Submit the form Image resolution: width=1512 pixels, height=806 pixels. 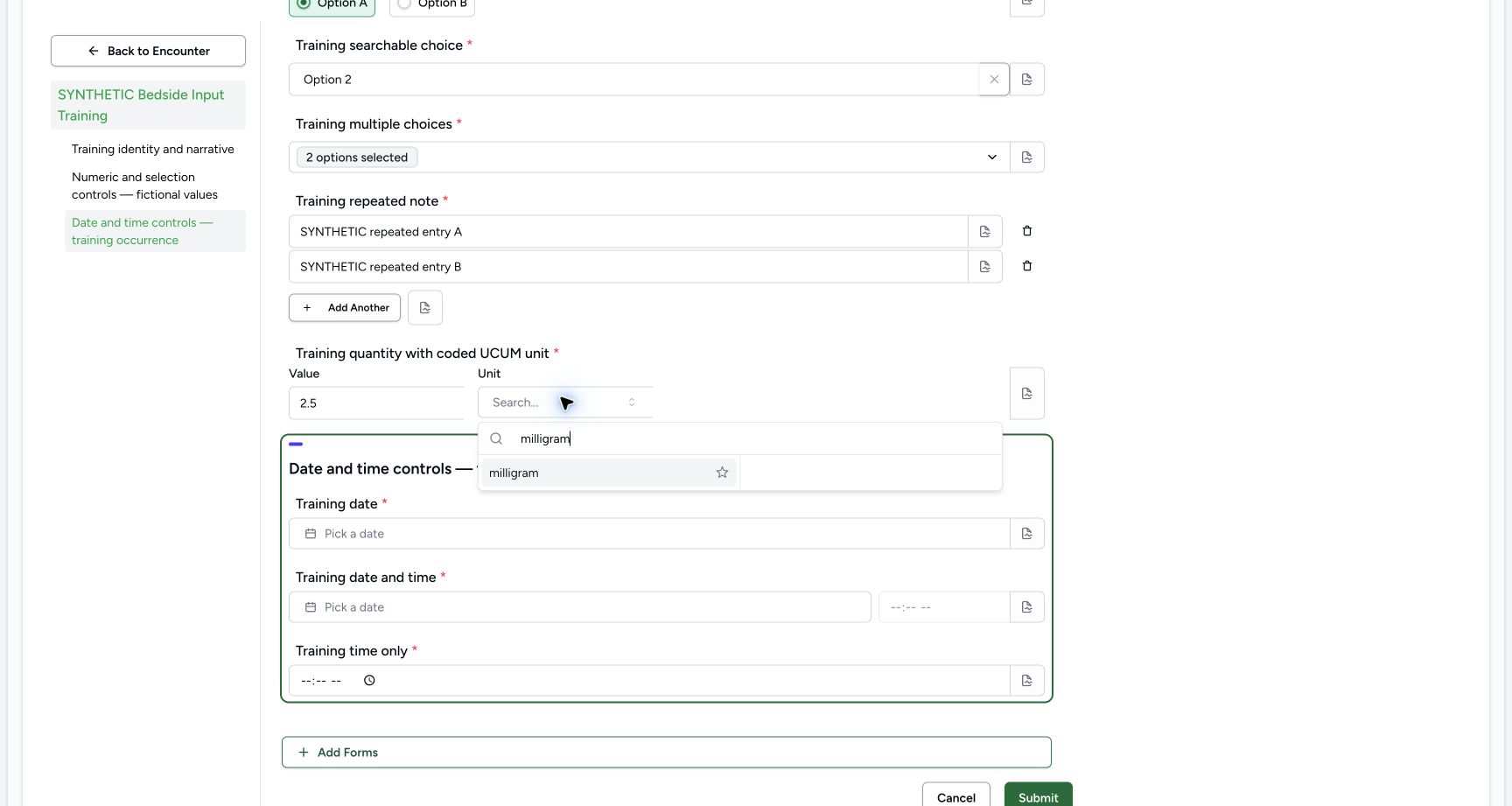(x=1039, y=795)
